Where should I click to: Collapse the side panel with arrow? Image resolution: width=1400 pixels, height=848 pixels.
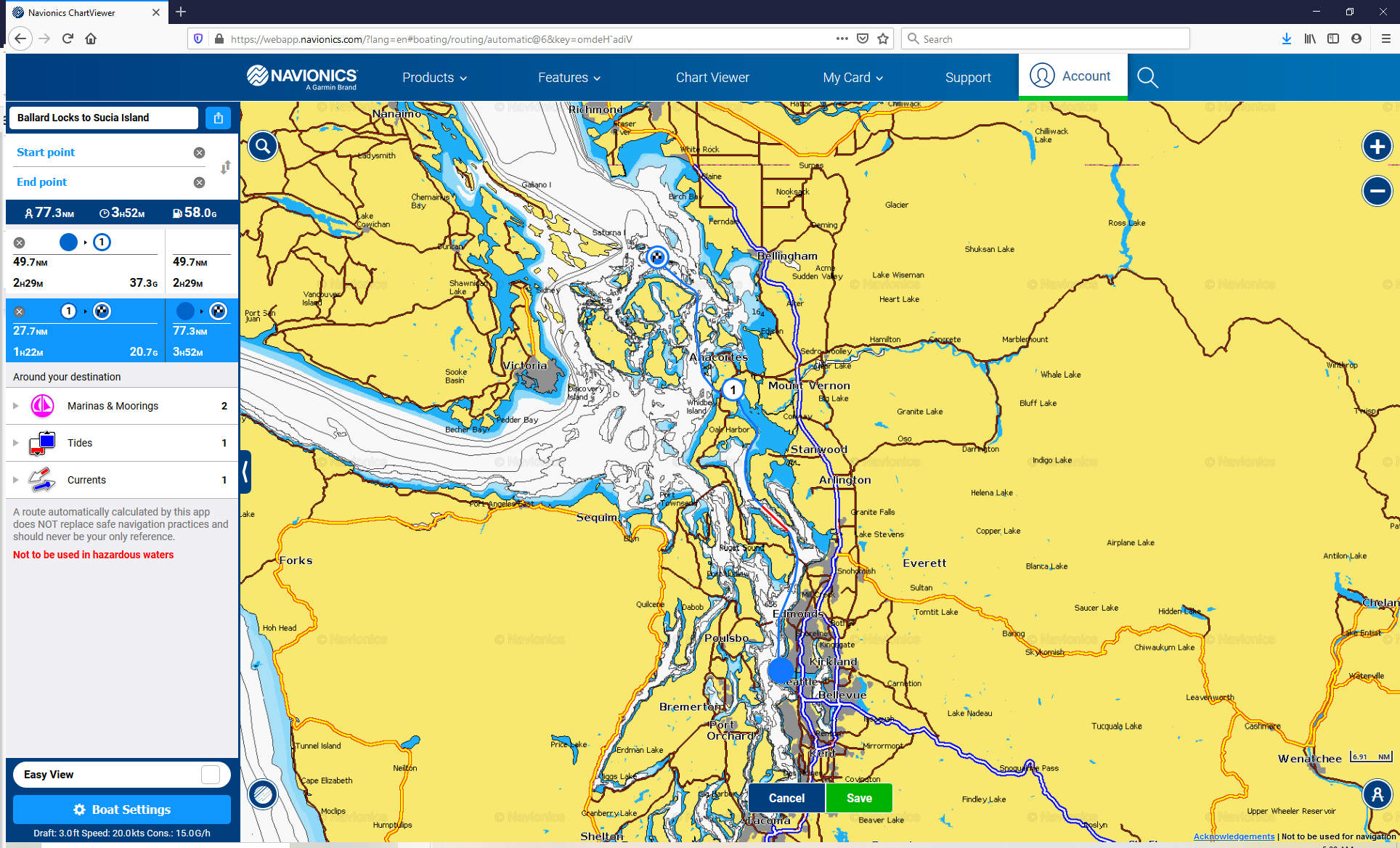click(x=245, y=472)
